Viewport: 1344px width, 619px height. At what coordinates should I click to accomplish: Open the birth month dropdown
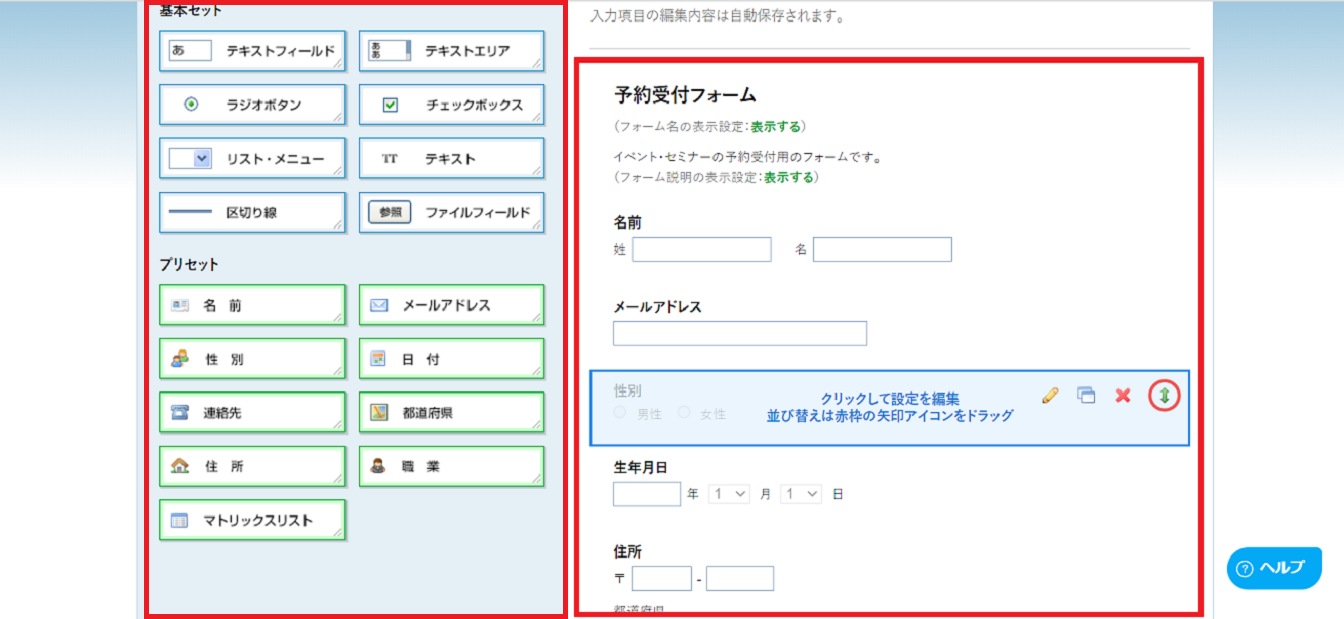(x=728, y=494)
